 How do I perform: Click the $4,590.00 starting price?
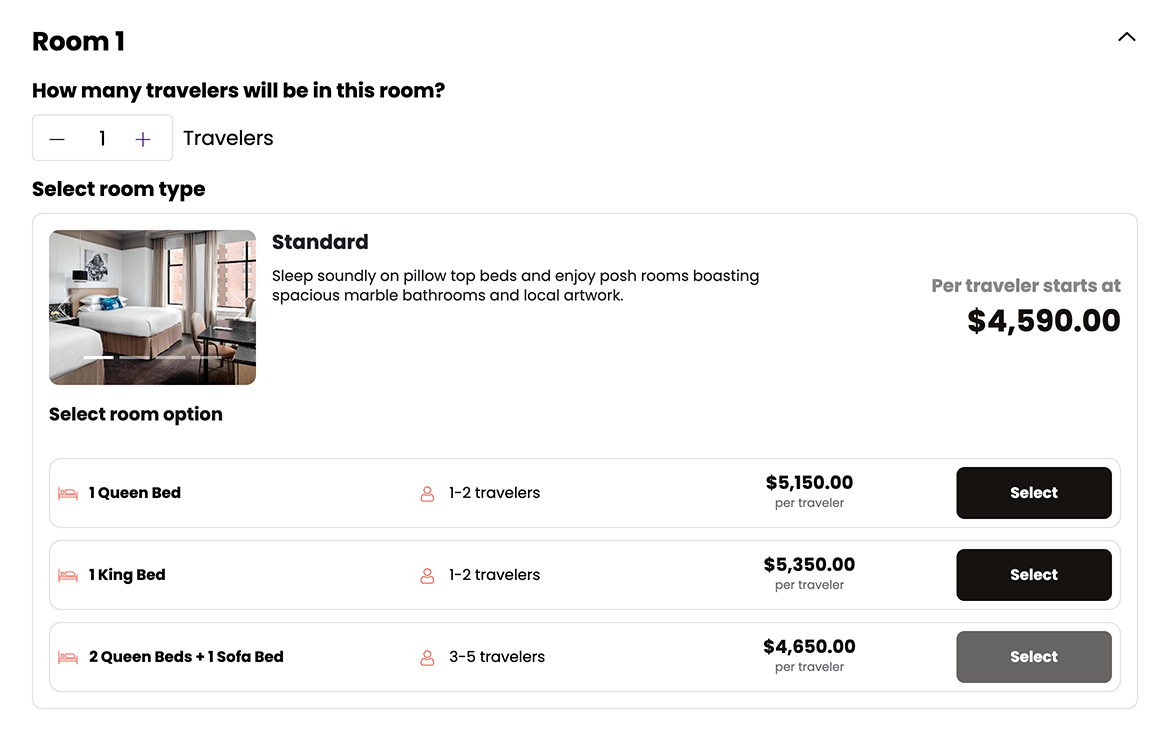pos(1043,320)
